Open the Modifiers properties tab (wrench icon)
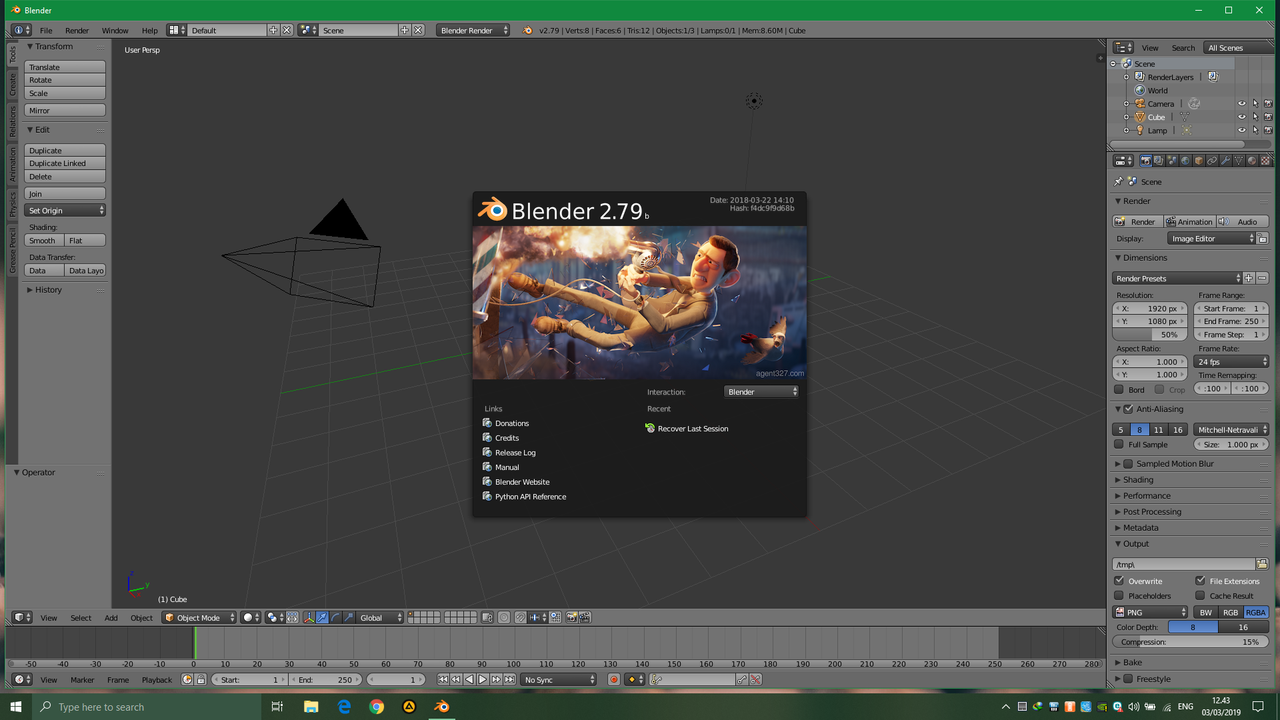 coord(1225,160)
